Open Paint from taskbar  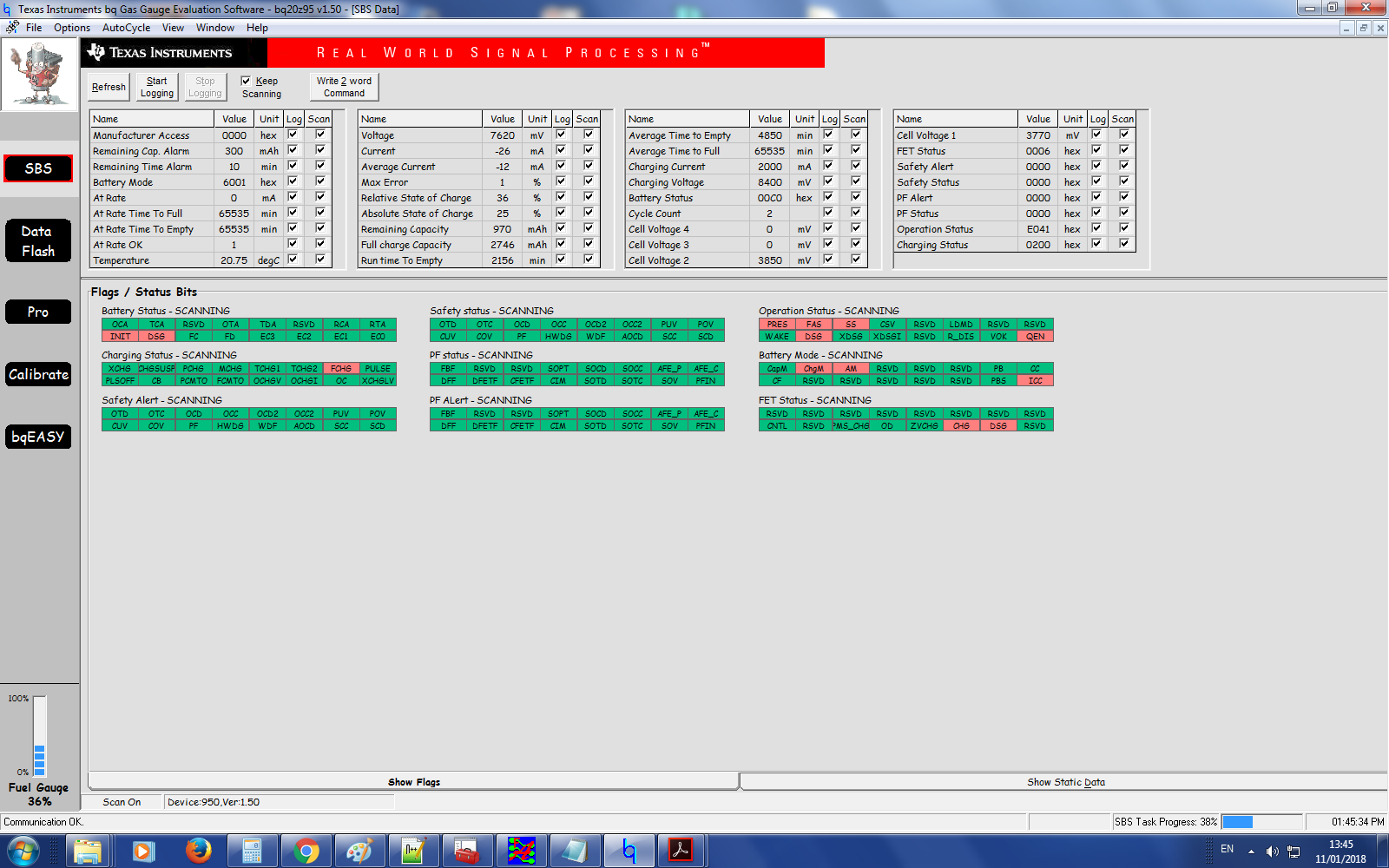click(x=359, y=852)
